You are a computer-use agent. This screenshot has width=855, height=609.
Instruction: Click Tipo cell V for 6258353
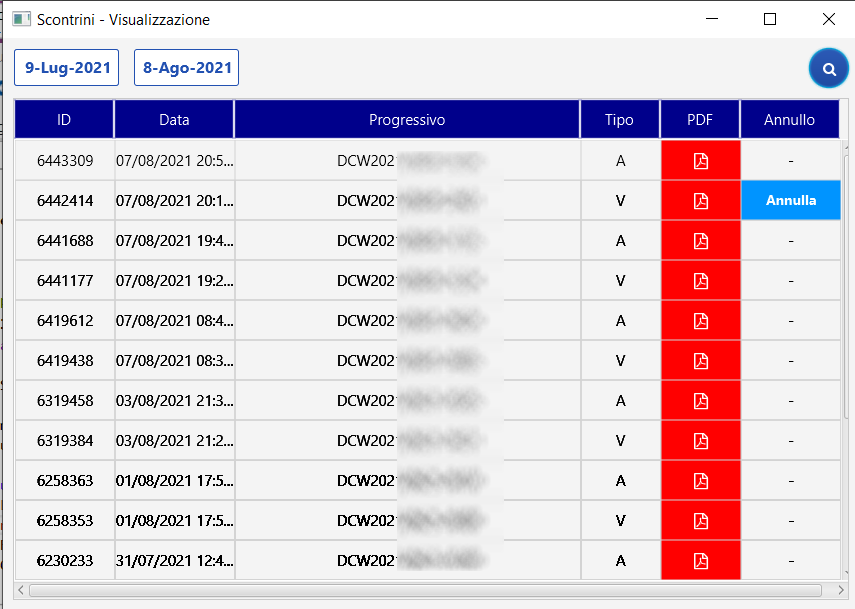pyautogui.click(x=621, y=521)
